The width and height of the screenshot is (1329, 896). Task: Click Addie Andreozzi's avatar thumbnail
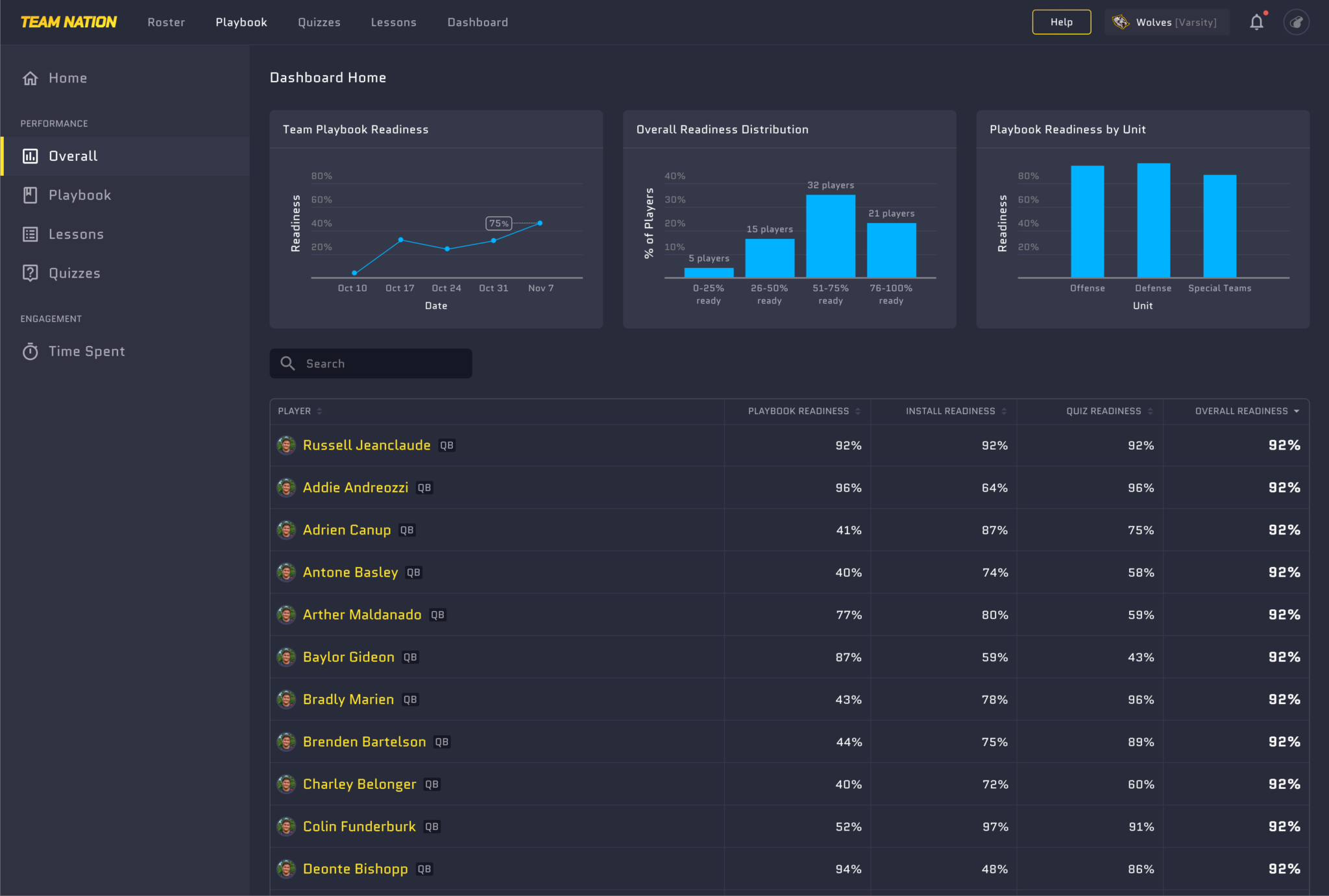[x=286, y=487]
